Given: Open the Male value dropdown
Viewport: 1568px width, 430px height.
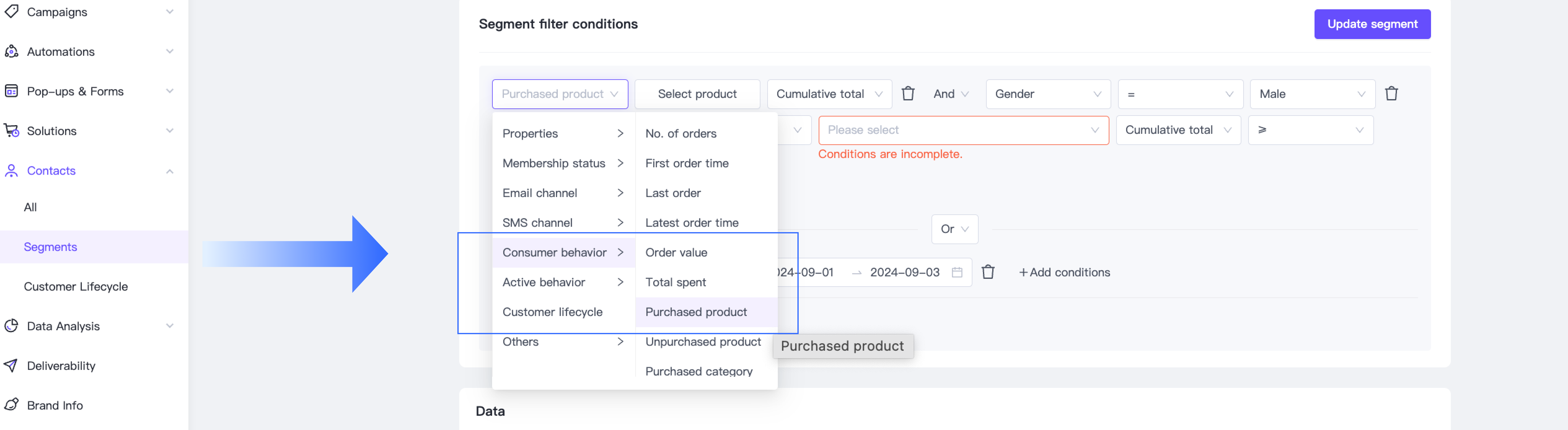Looking at the screenshot, I should (x=1312, y=94).
